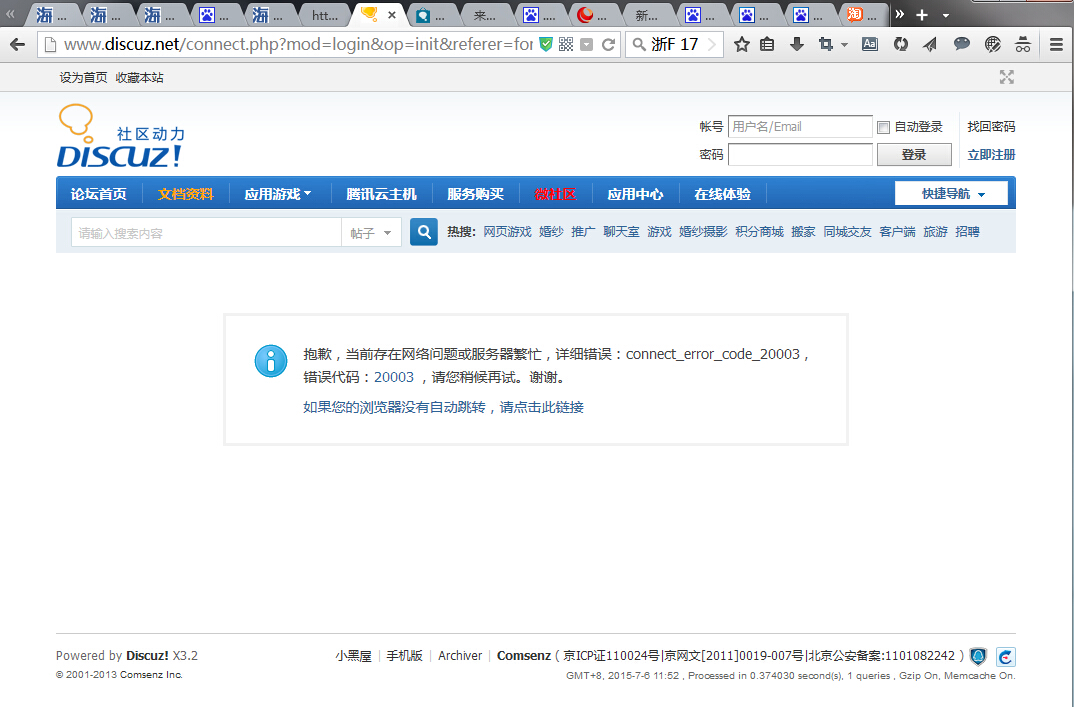
Task: Open the 论坛首页 nav item
Action: pos(98,194)
